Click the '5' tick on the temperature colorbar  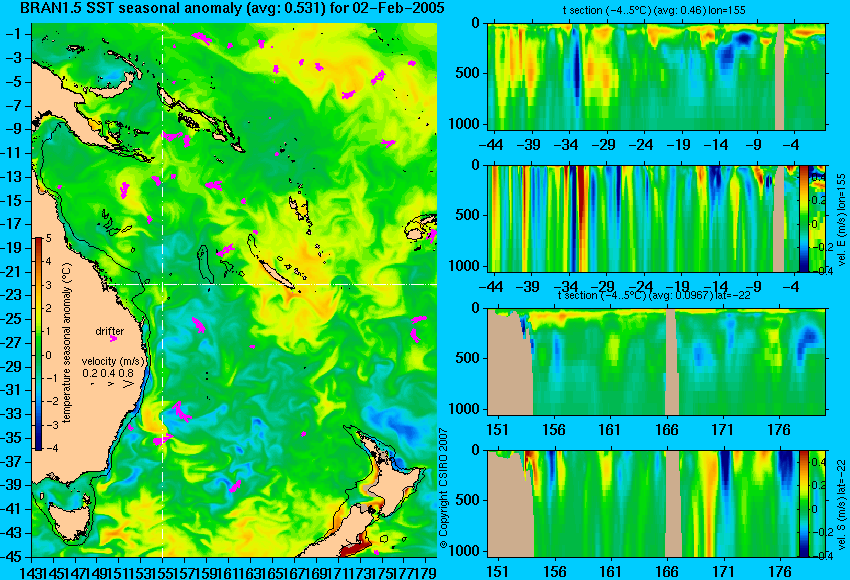[x=48, y=238]
